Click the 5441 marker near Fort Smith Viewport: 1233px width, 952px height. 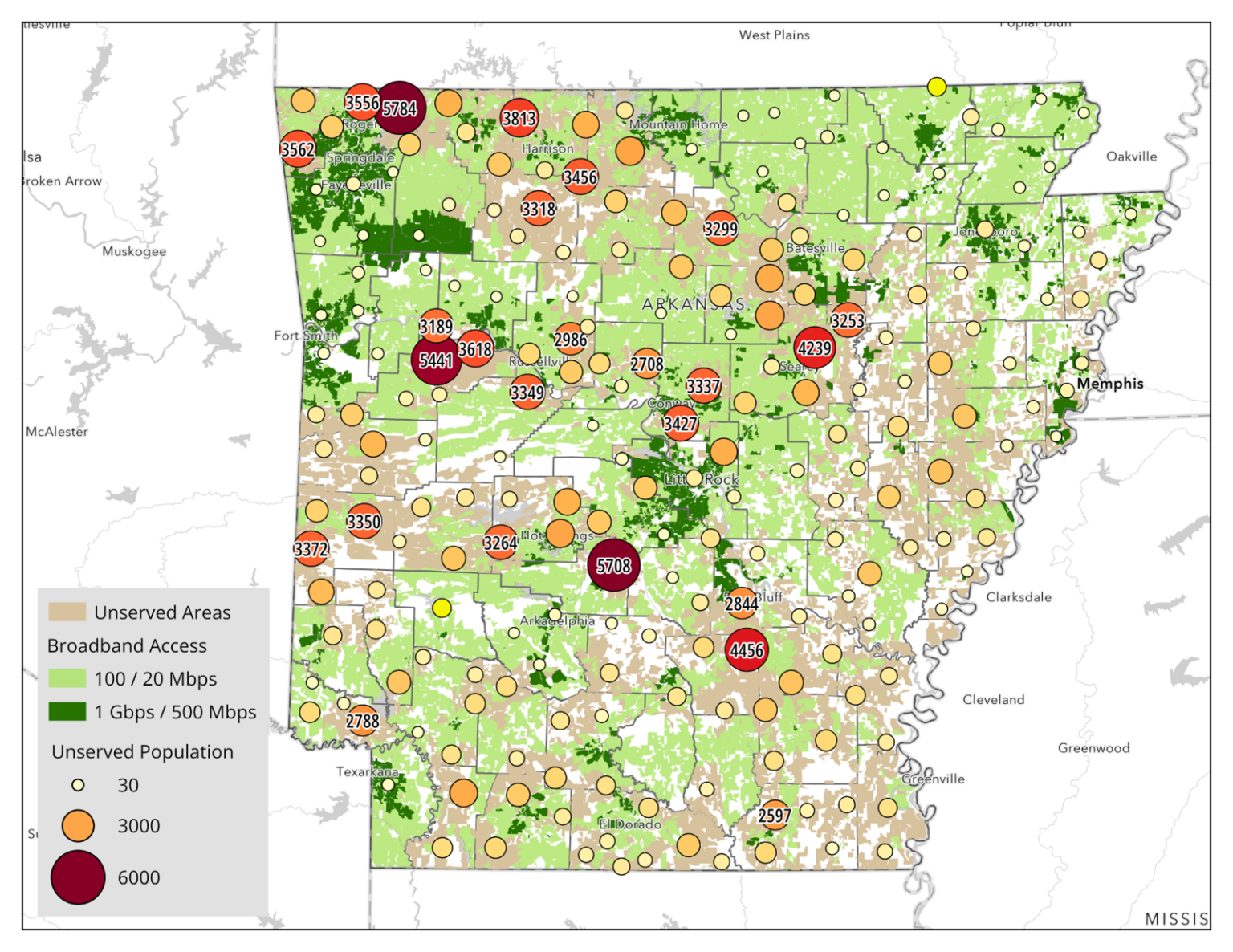436,361
